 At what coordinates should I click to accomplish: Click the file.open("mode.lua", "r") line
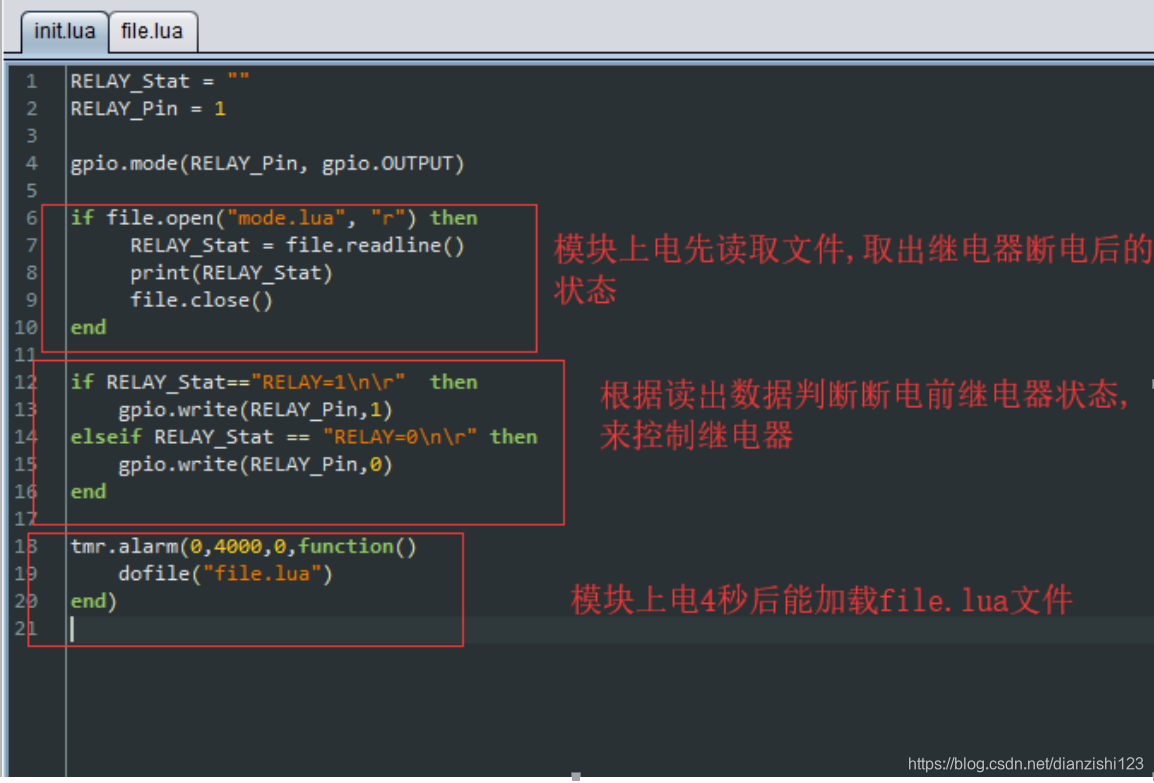point(274,218)
